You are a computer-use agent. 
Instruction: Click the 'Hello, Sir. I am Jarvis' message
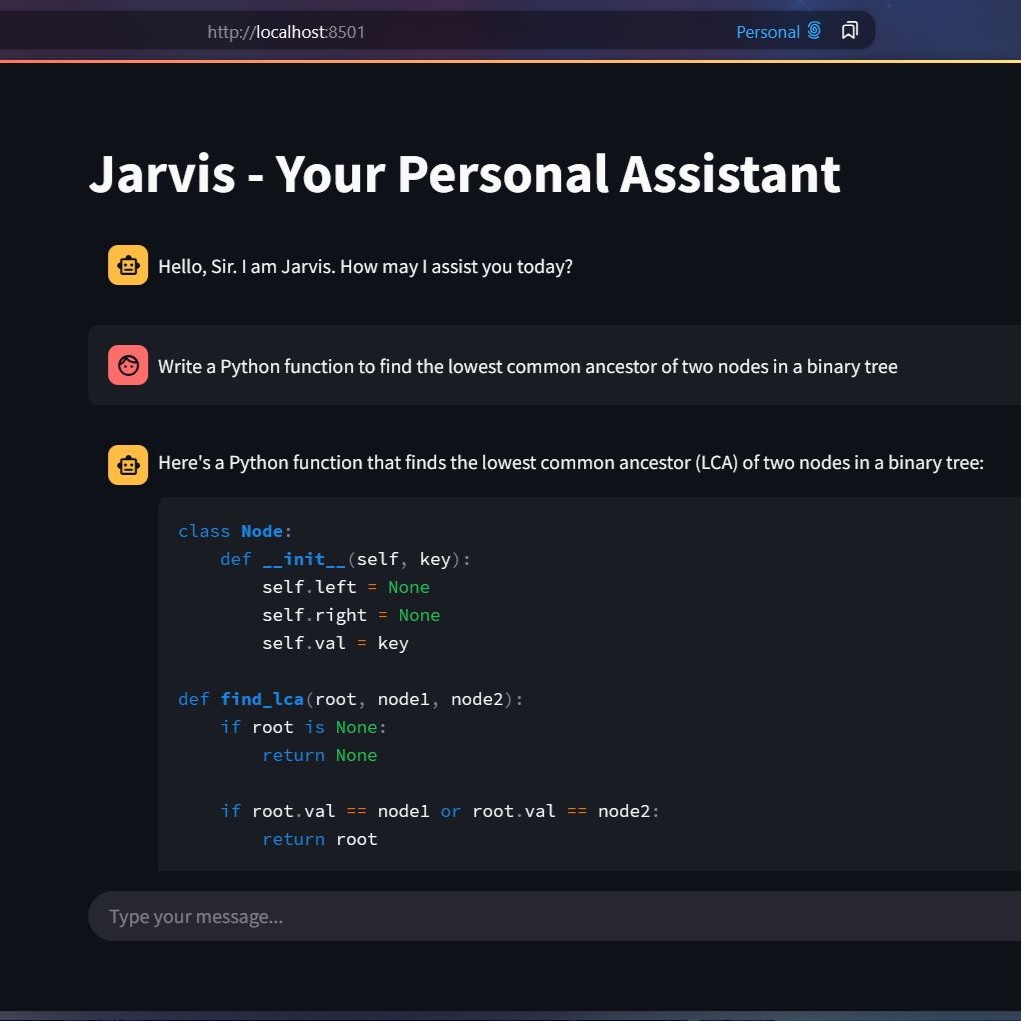point(365,266)
